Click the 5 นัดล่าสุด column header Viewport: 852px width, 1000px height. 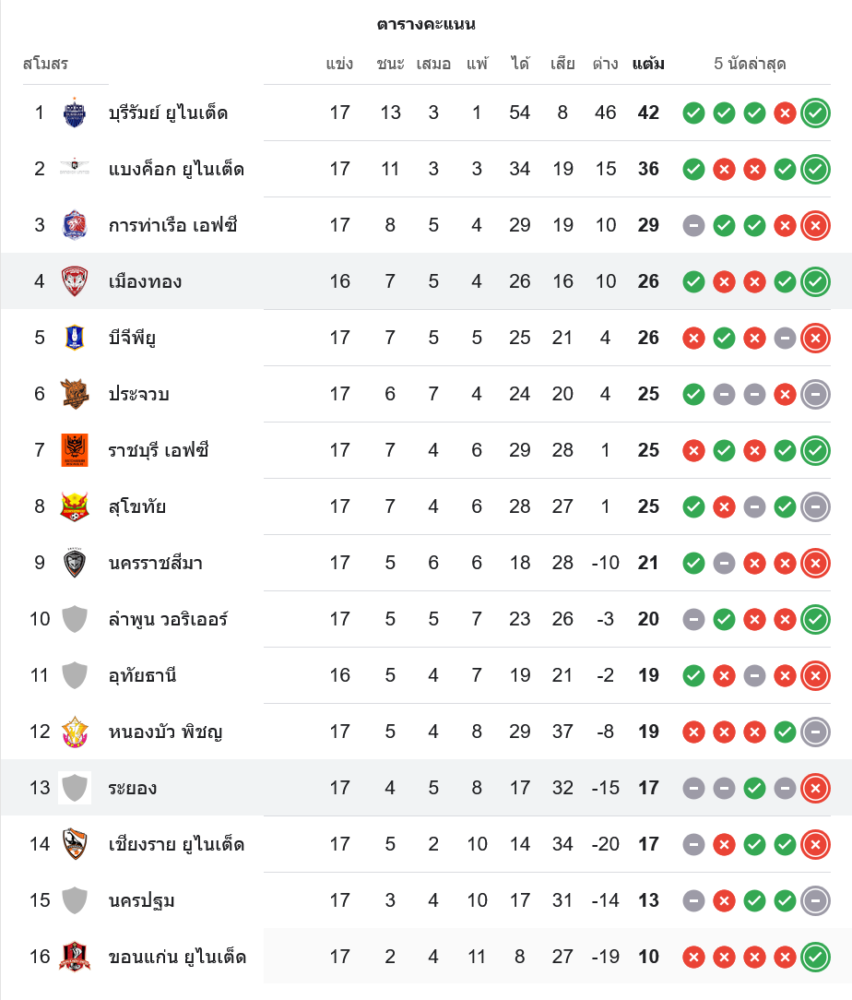click(750, 64)
